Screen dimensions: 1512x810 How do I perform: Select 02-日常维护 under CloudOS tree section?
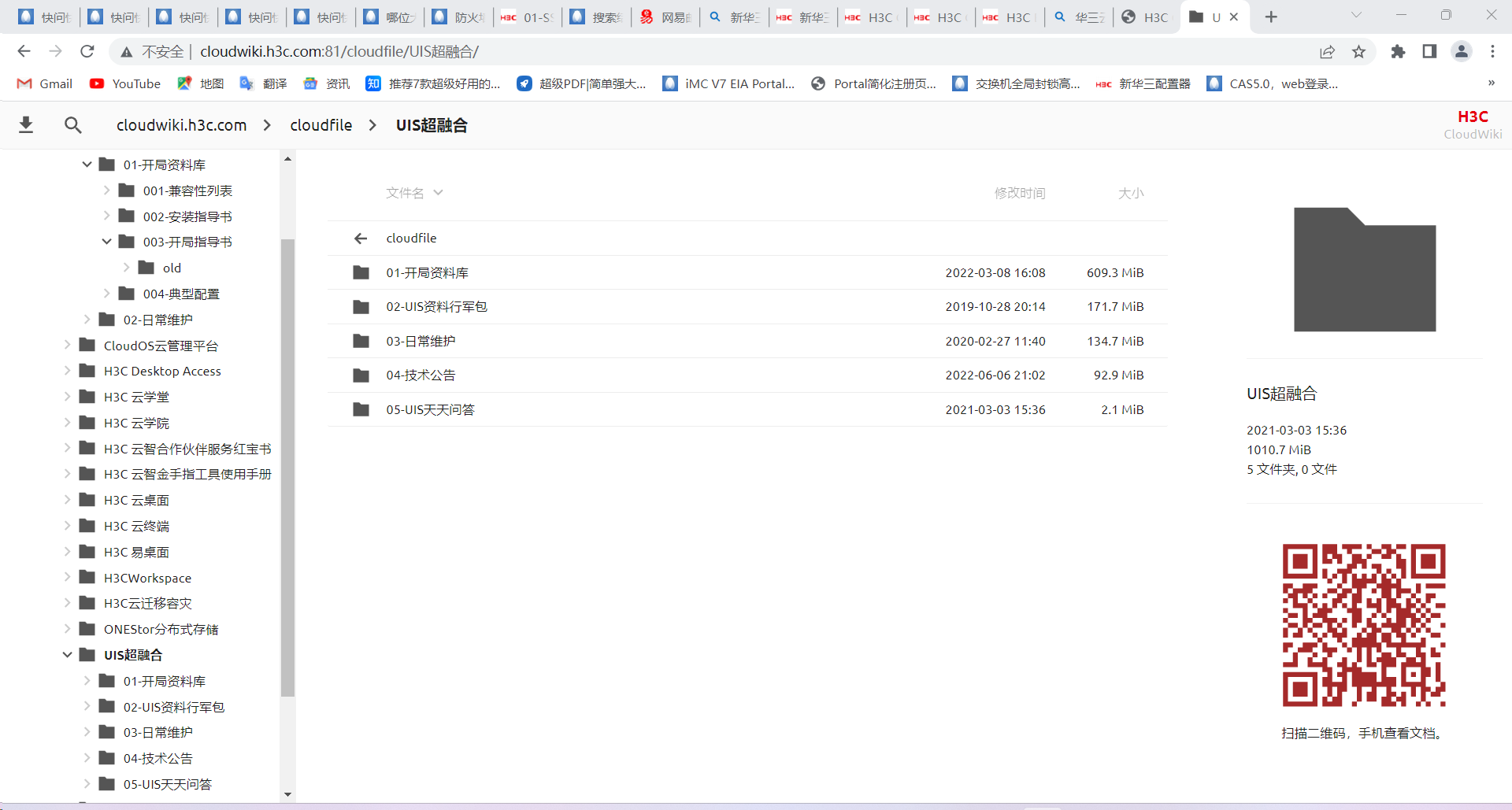pyautogui.click(x=158, y=320)
